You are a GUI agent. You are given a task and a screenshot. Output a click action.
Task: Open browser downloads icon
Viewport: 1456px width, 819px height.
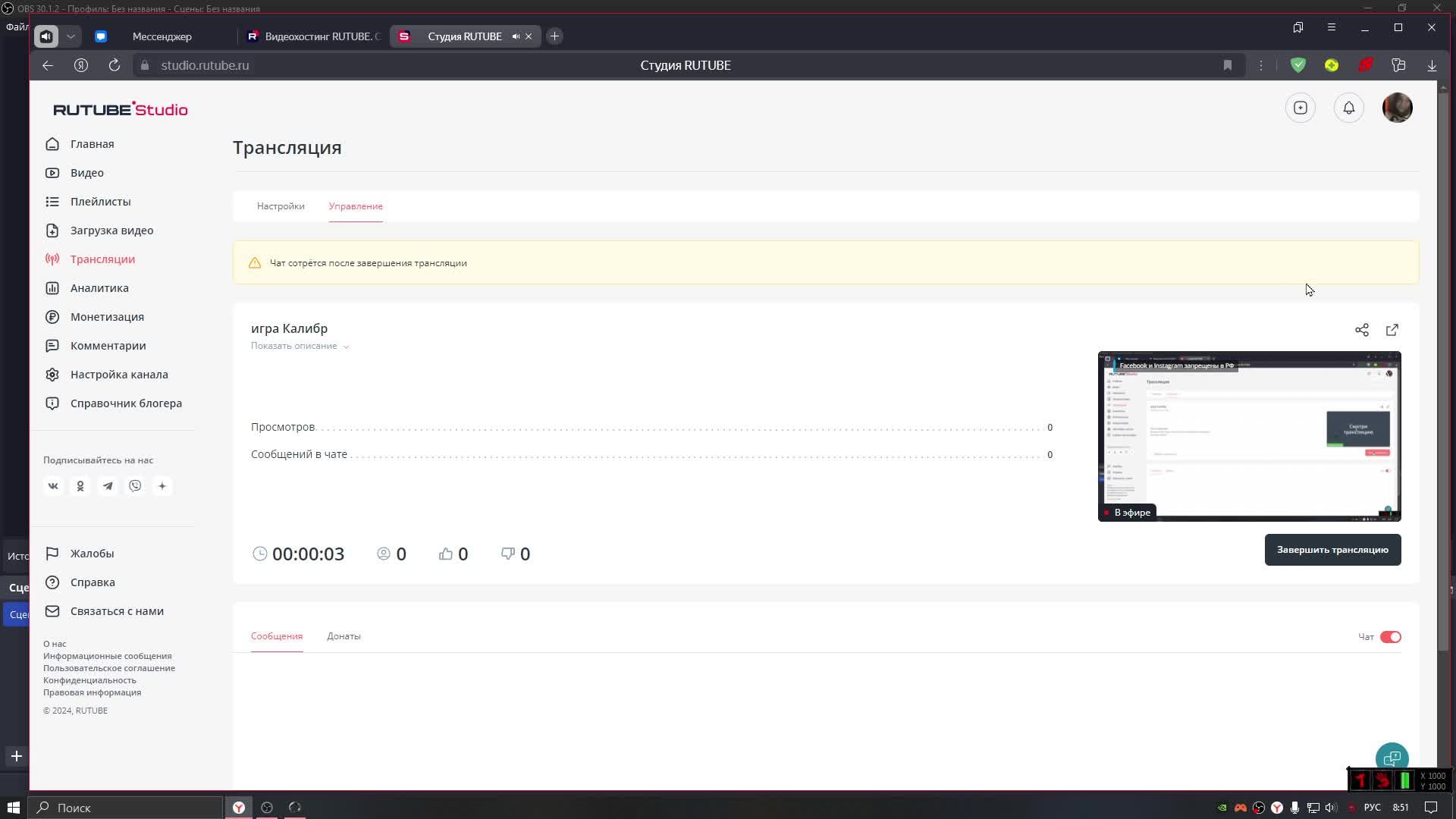1432,65
